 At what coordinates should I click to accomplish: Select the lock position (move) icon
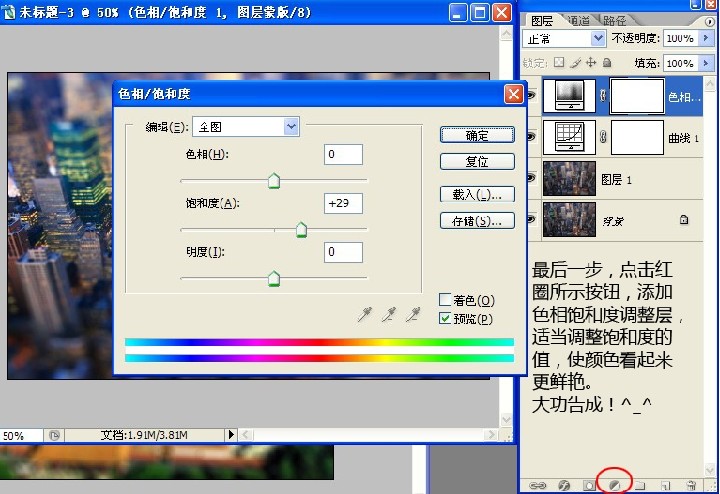(x=591, y=63)
